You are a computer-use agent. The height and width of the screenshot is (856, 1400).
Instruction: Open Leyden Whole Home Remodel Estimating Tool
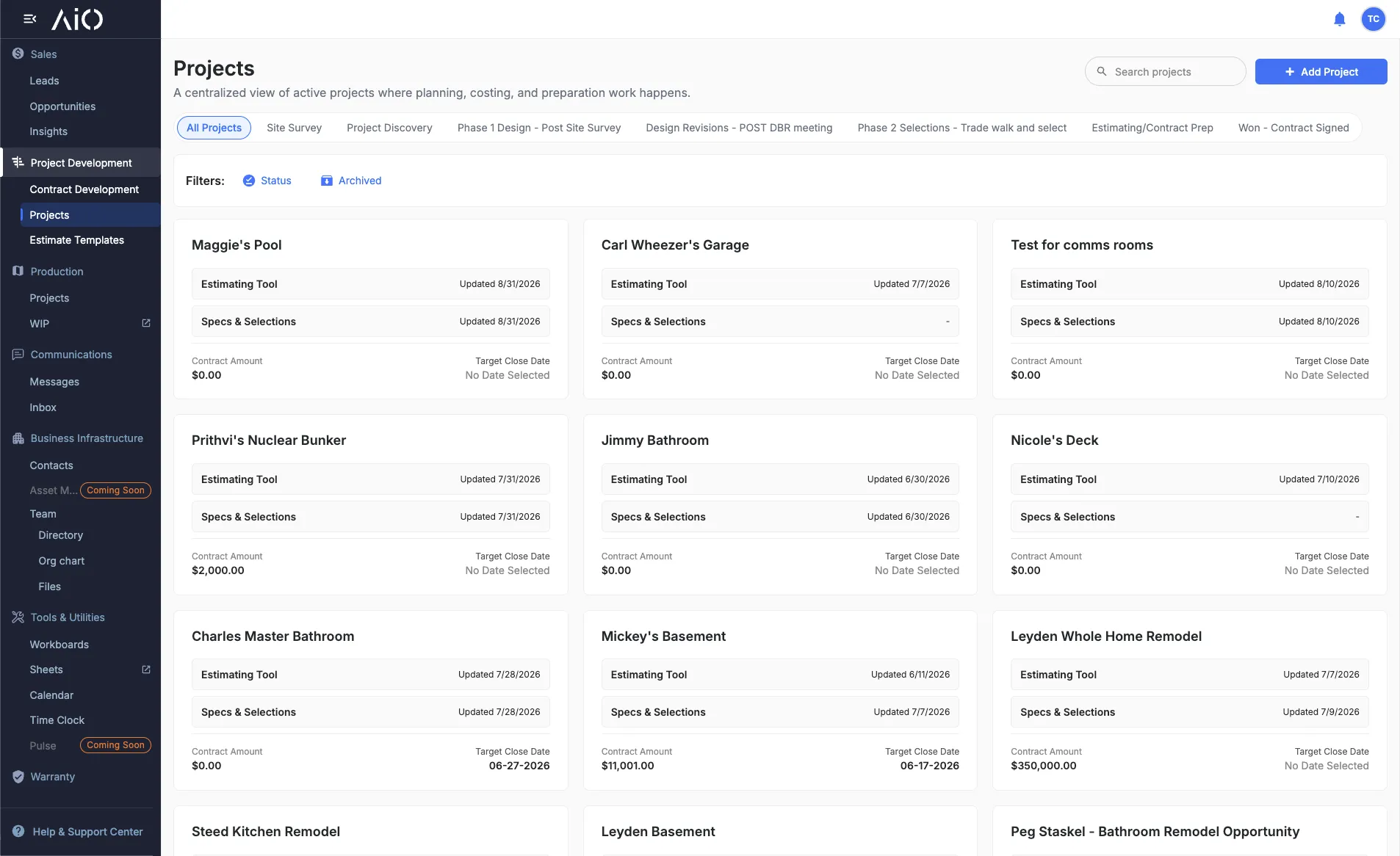coord(1189,674)
